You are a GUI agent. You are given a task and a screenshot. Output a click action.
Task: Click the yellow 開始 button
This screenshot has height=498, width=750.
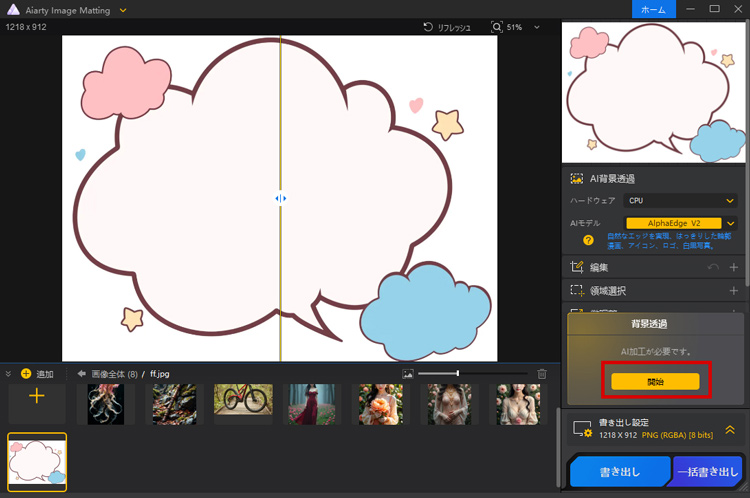[x=655, y=382]
